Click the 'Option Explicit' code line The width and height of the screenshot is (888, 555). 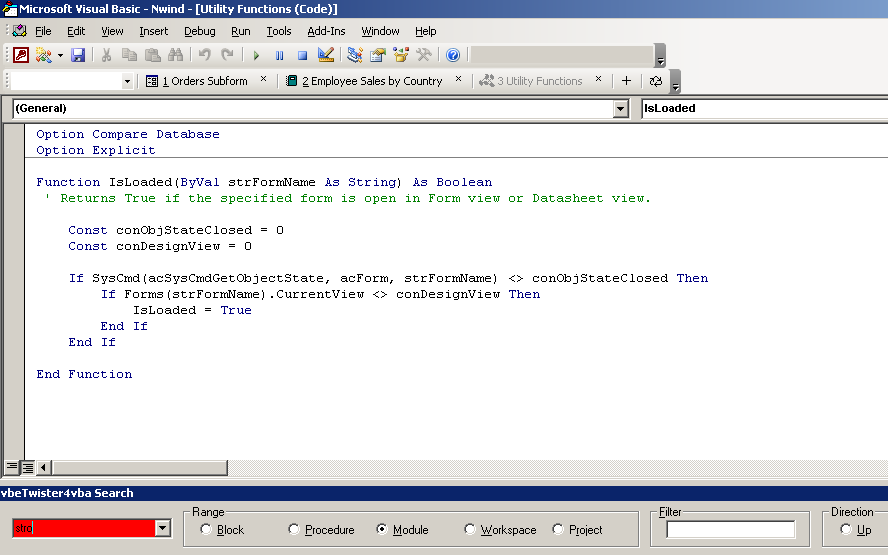pyautogui.click(x=96, y=150)
